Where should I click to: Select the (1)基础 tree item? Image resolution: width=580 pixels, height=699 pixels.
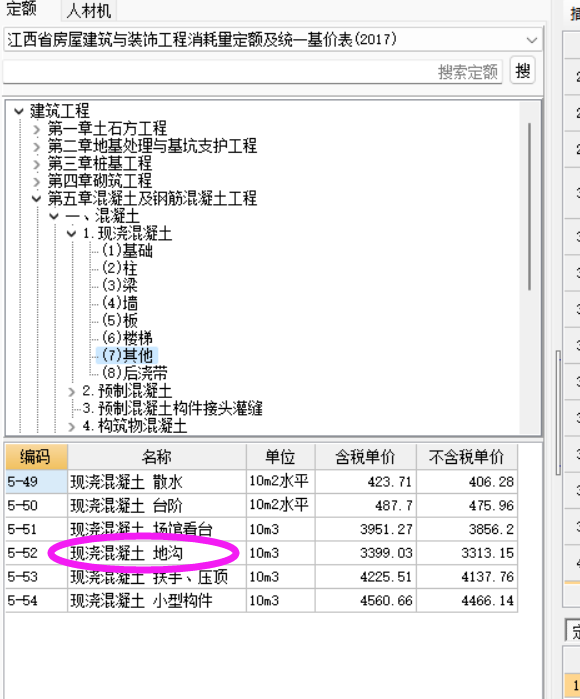(x=127, y=251)
